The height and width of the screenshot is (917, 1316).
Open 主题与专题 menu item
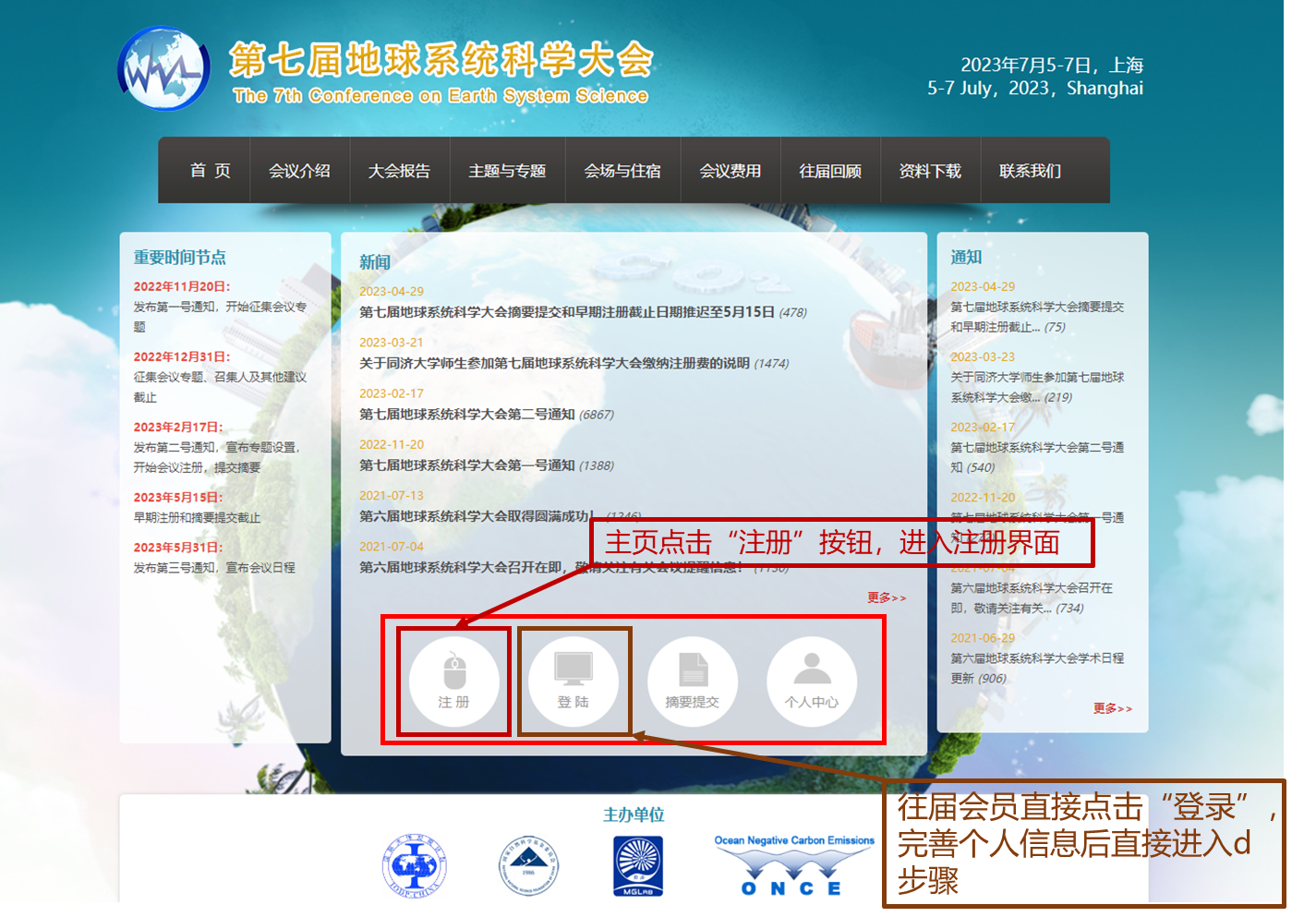(x=507, y=171)
